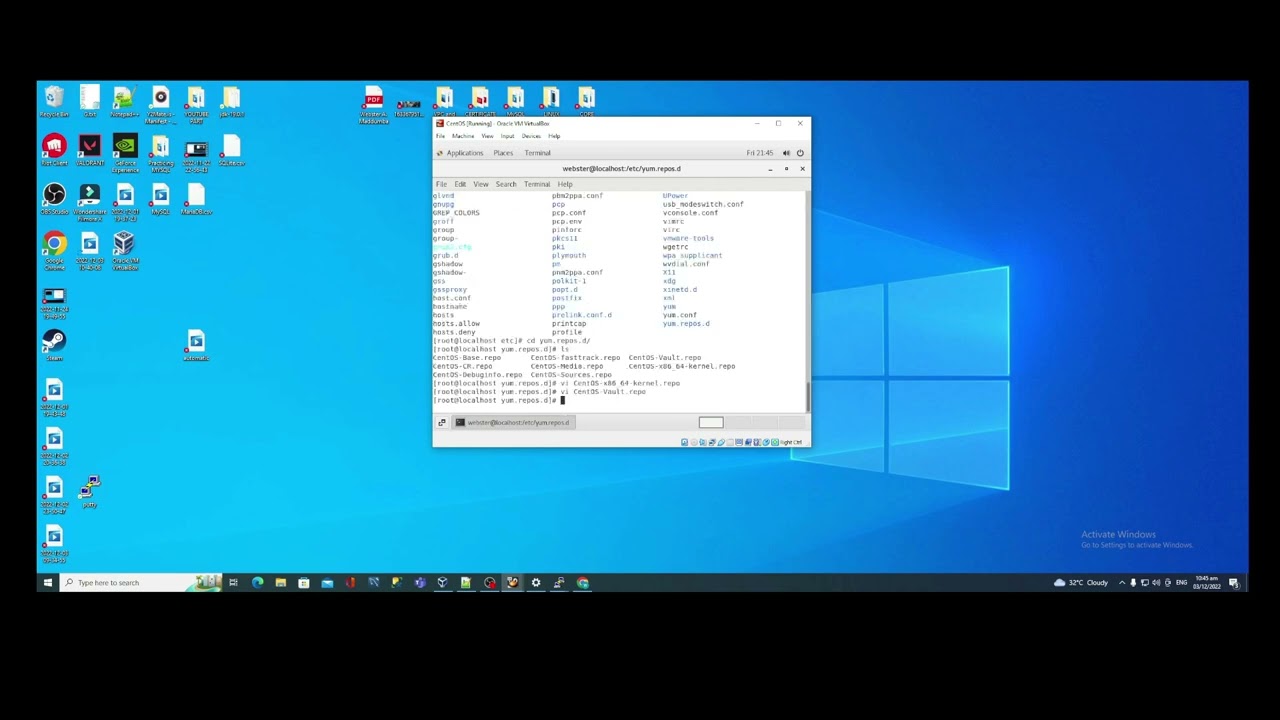The height and width of the screenshot is (720, 1280).
Task: Select the YOUTUBE PART folder icon
Action: coord(196,103)
